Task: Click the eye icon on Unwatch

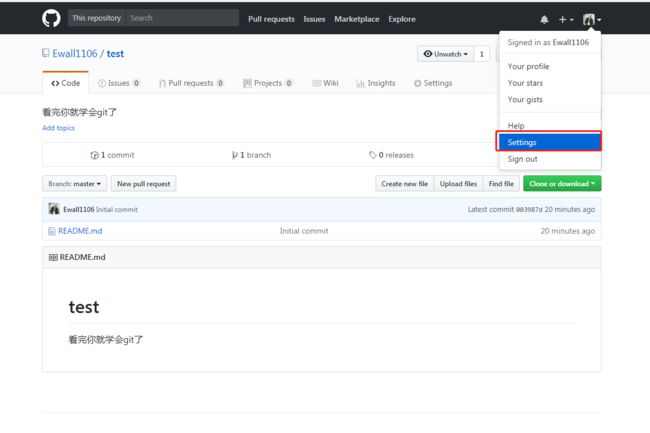Action: 428,54
